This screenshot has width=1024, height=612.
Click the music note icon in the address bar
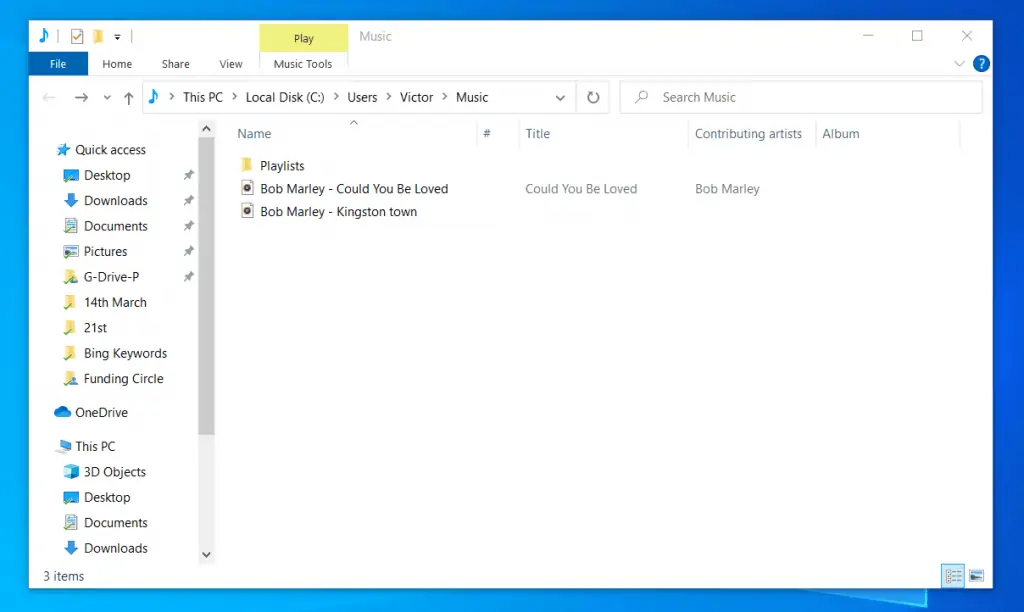coord(154,96)
